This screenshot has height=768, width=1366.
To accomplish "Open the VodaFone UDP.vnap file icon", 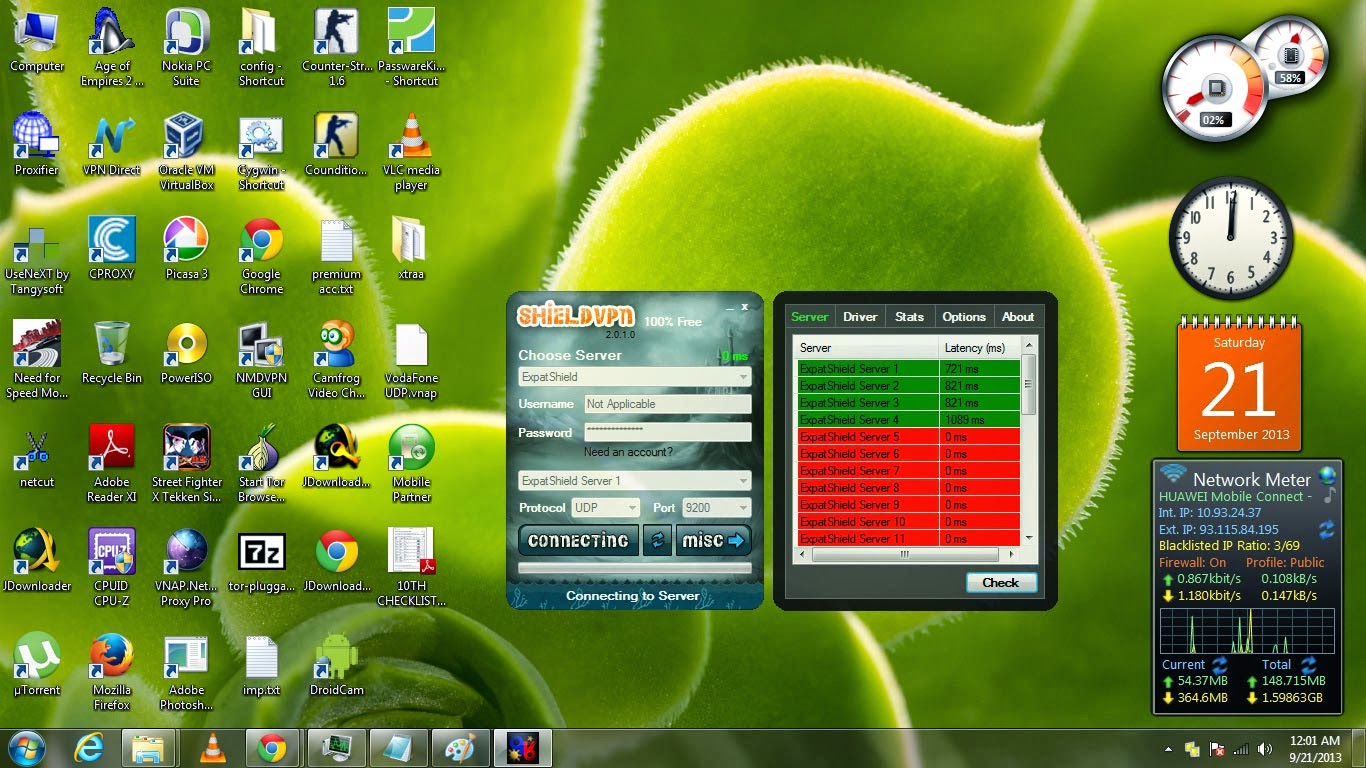I will tap(411, 359).
